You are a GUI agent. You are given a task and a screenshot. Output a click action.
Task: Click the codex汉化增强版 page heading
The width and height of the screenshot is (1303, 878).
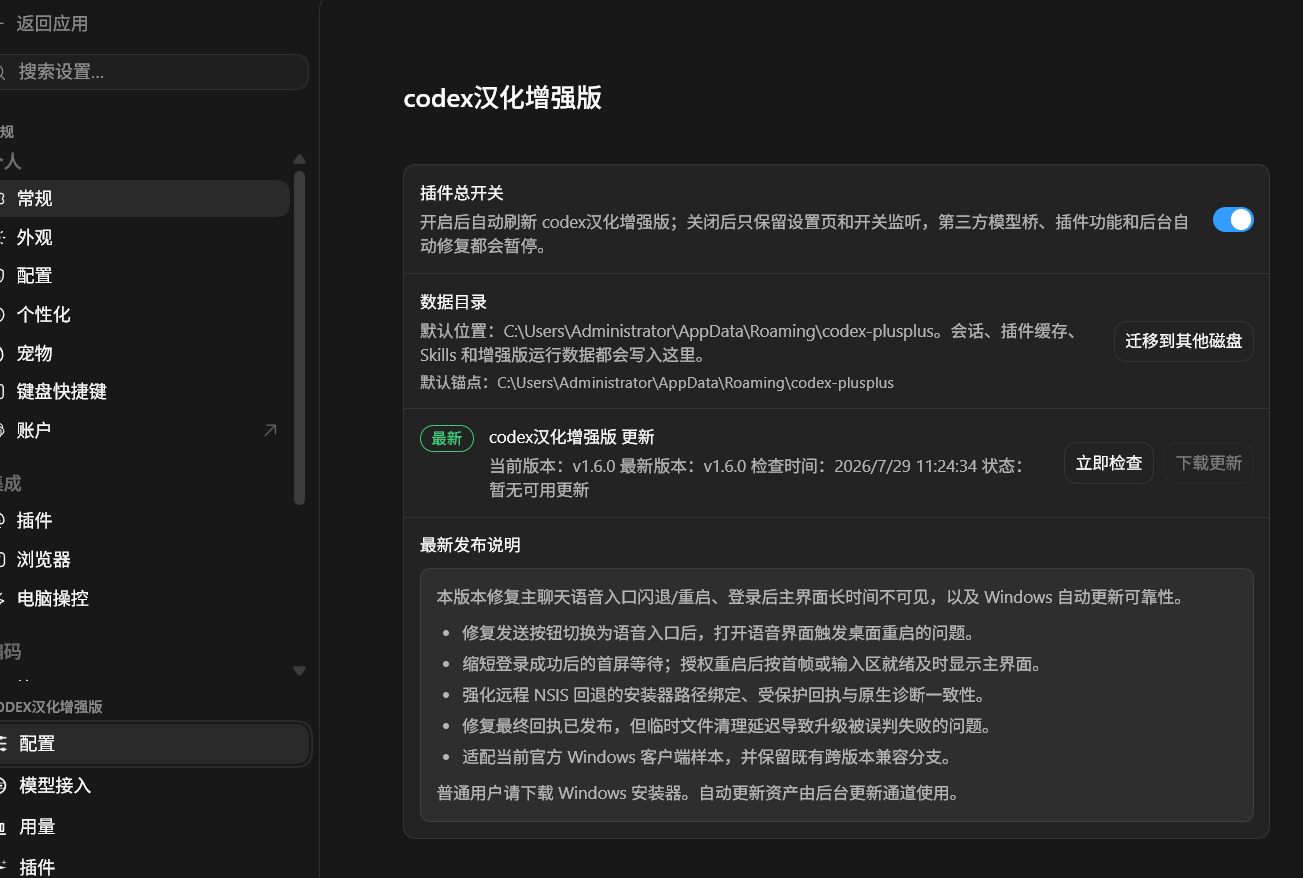point(502,98)
